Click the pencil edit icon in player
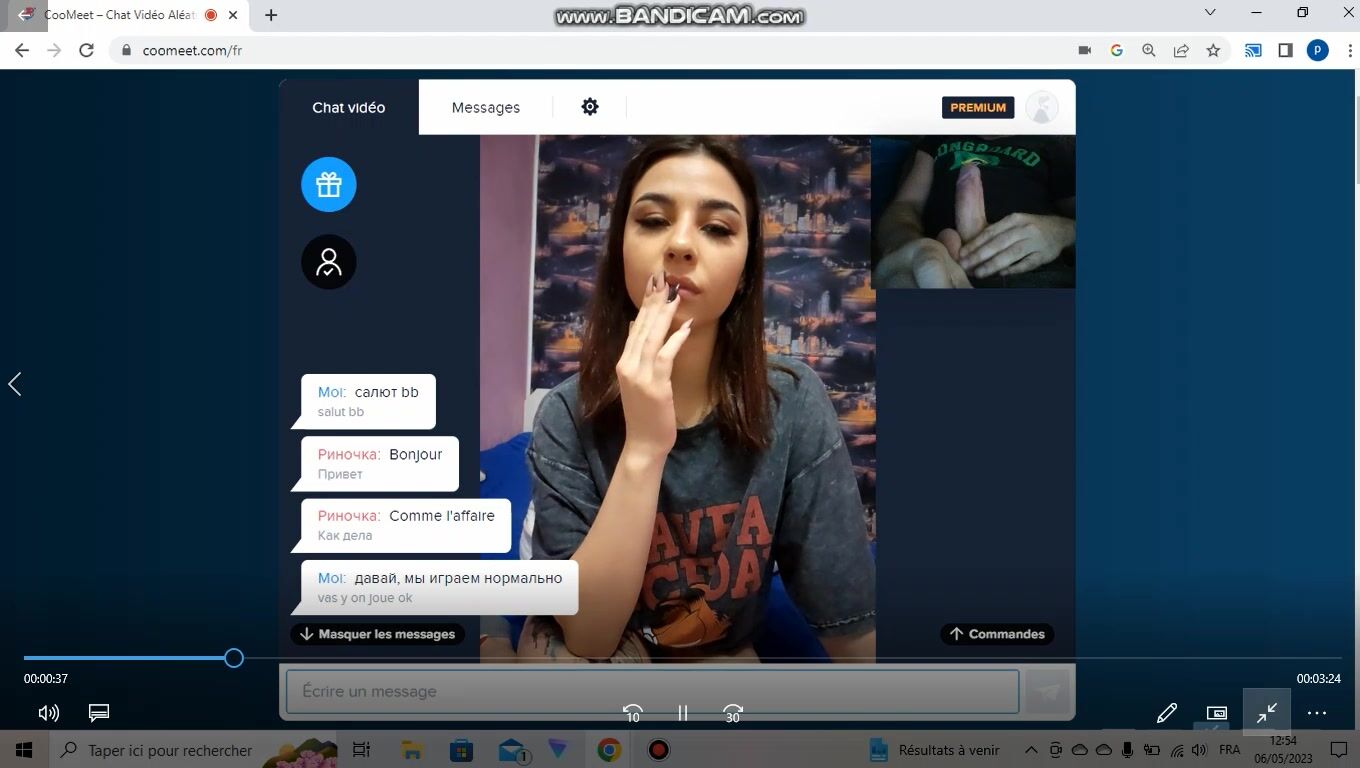Image resolution: width=1360 pixels, height=768 pixels. [x=1166, y=713]
